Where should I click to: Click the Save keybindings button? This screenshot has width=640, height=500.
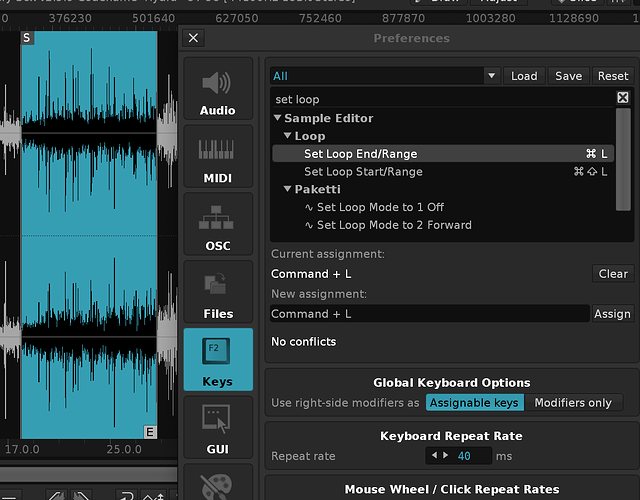pos(569,76)
